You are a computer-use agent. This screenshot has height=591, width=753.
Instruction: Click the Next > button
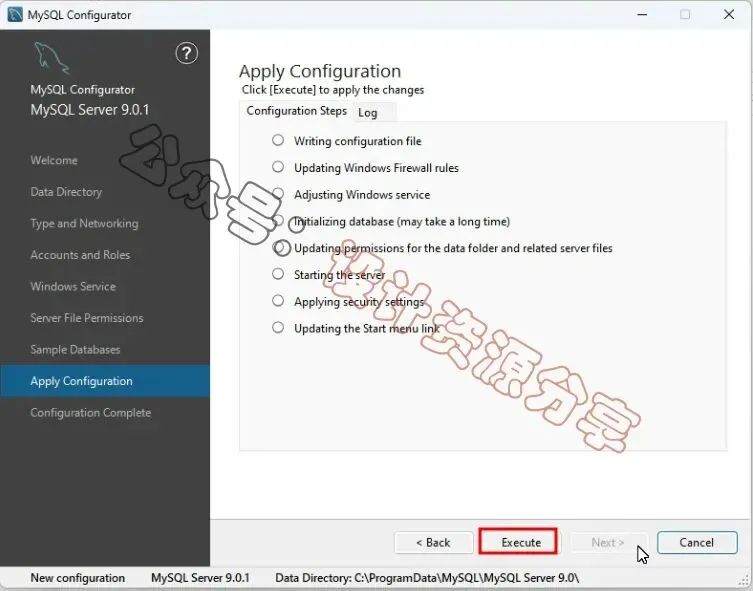[608, 543]
